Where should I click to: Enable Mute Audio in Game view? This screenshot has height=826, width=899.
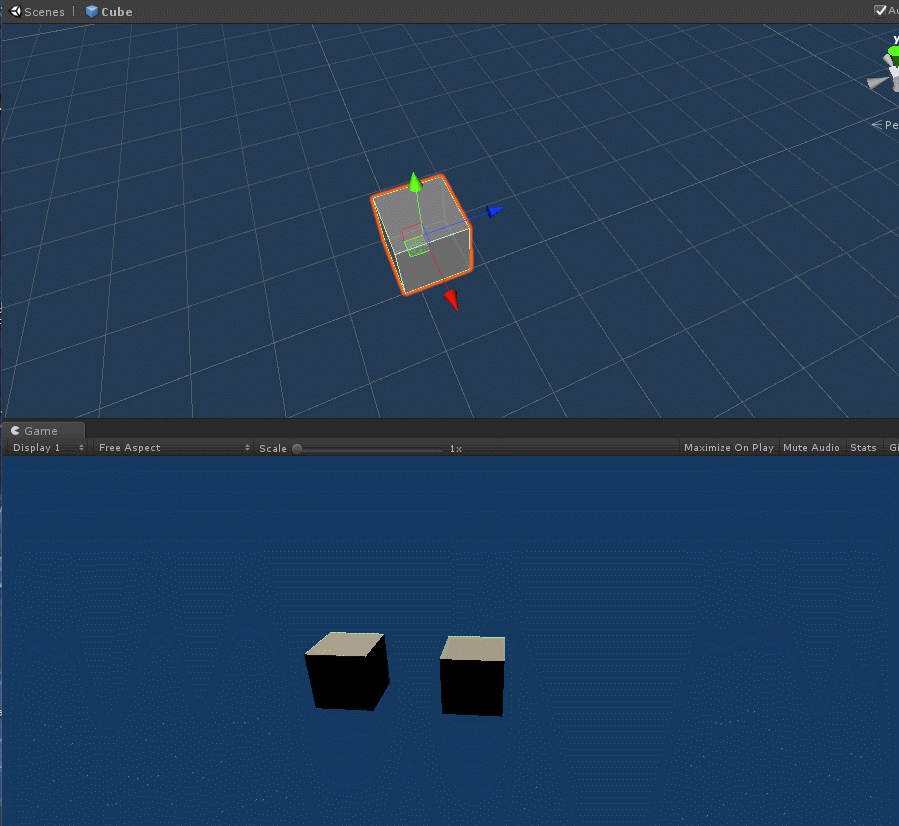pyautogui.click(x=810, y=447)
